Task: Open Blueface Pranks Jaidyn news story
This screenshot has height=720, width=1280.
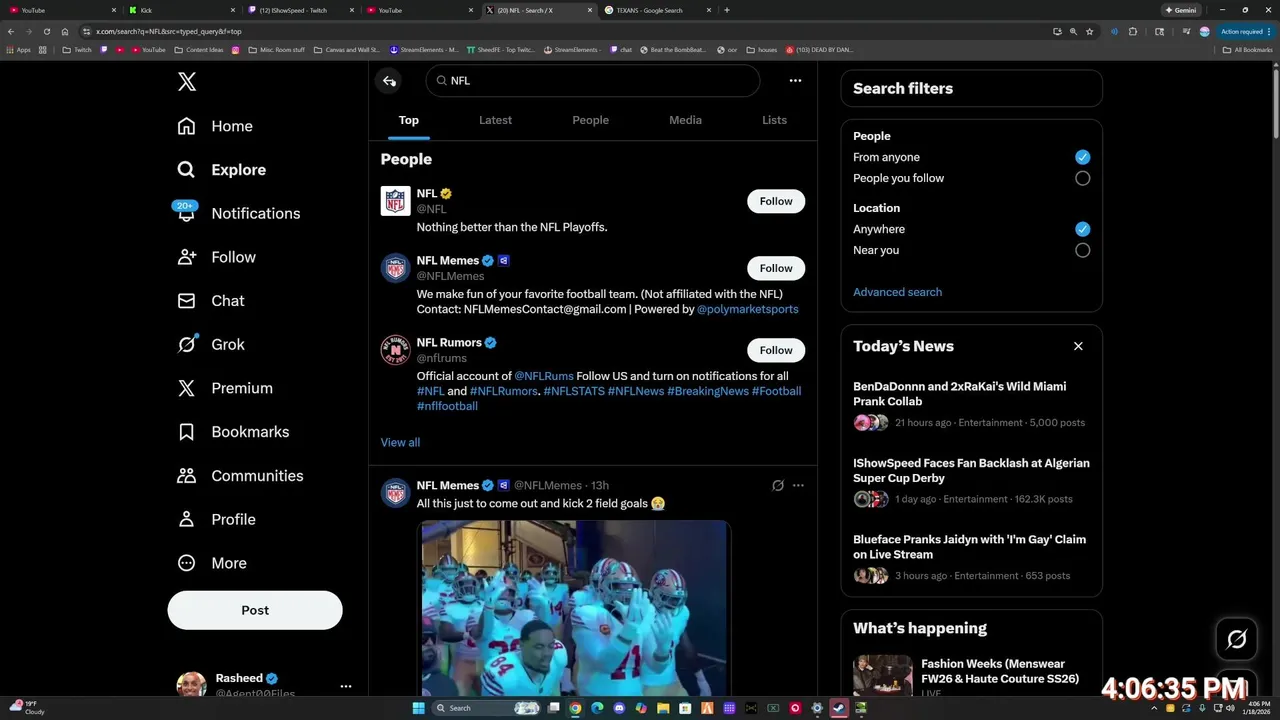Action: [971, 558]
